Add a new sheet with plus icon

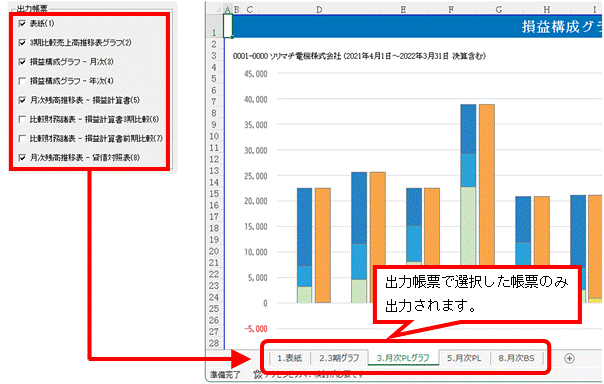569,358
